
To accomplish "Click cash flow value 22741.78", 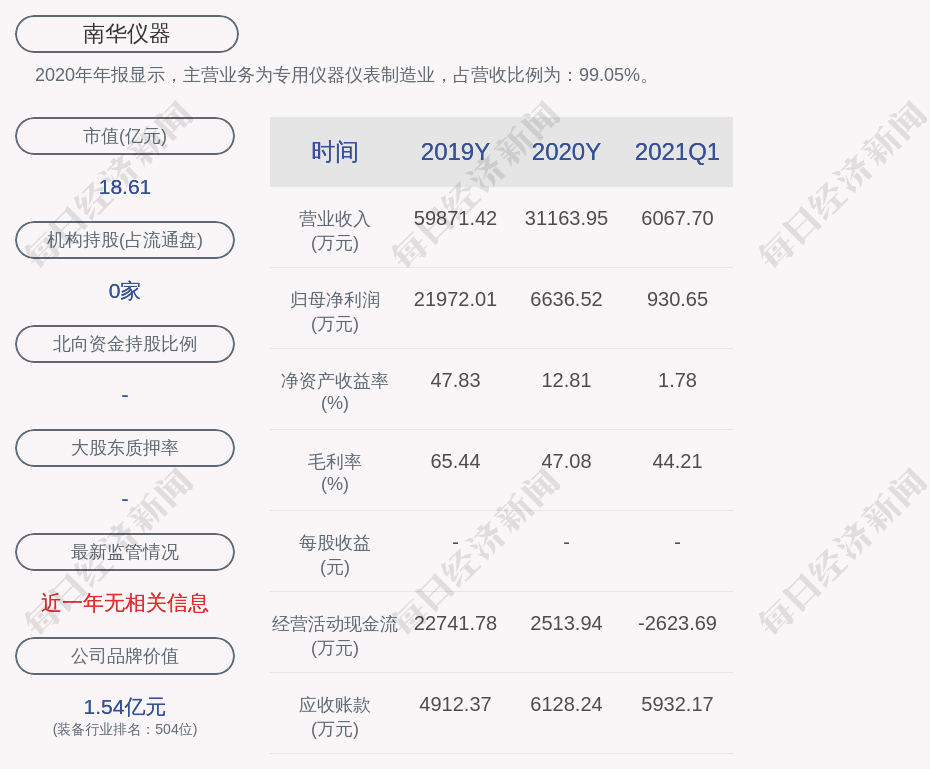I will point(455,624).
